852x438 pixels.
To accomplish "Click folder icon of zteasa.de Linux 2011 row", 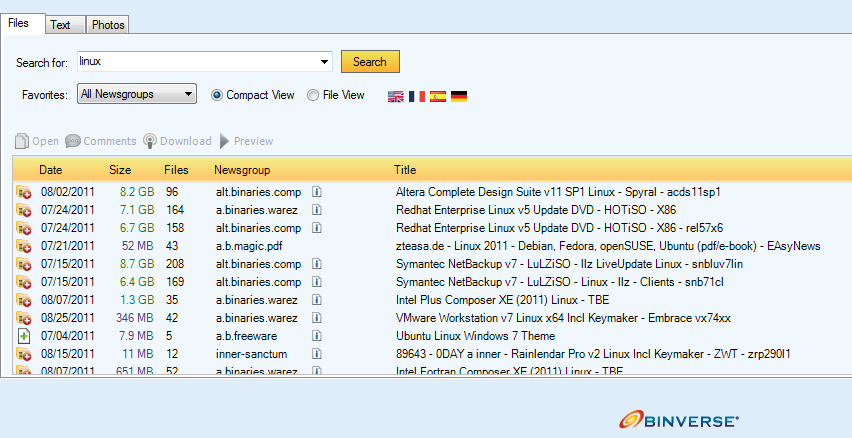I will (x=23, y=246).
